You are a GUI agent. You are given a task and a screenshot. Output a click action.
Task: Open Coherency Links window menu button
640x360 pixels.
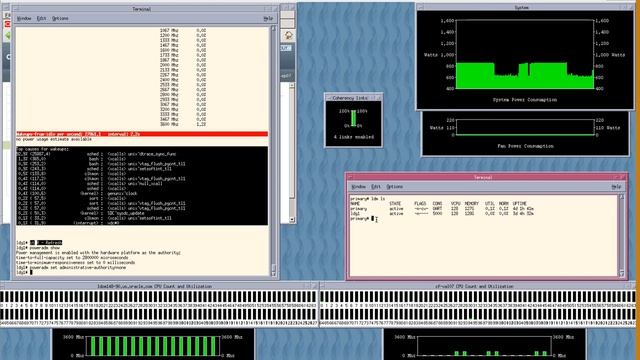pyautogui.click(x=329, y=98)
